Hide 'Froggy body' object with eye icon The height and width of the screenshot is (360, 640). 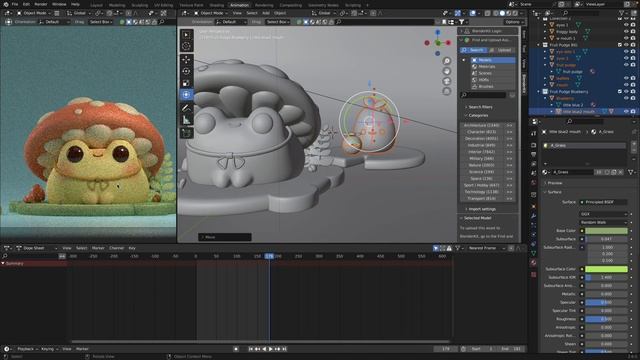(x=626, y=31)
